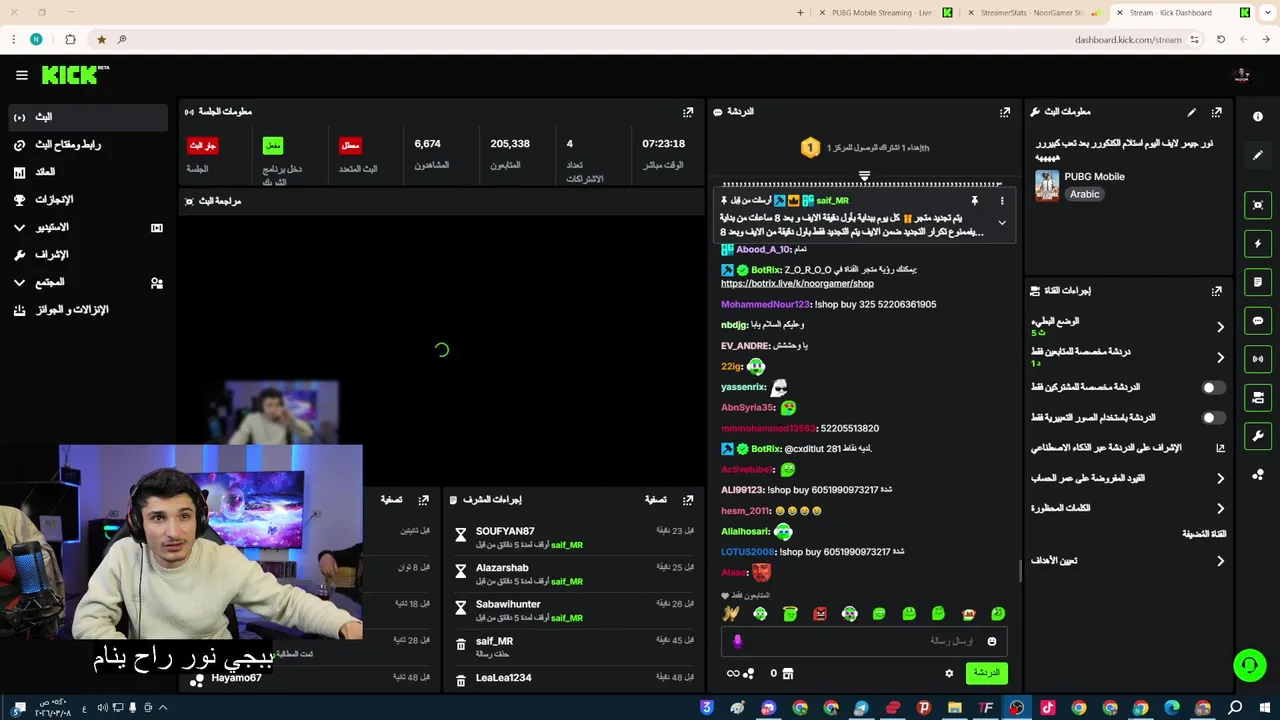The image size is (1280, 720).
Task: Toggle subscribers-only chat switch
Action: 1212,387
